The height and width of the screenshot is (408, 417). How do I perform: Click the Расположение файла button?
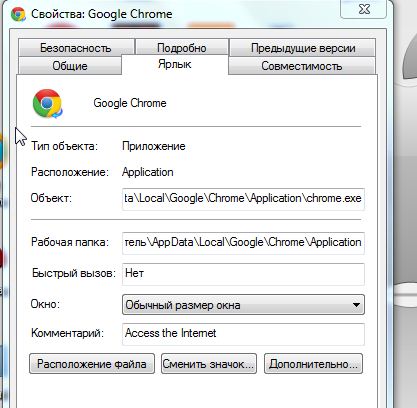click(92, 364)
